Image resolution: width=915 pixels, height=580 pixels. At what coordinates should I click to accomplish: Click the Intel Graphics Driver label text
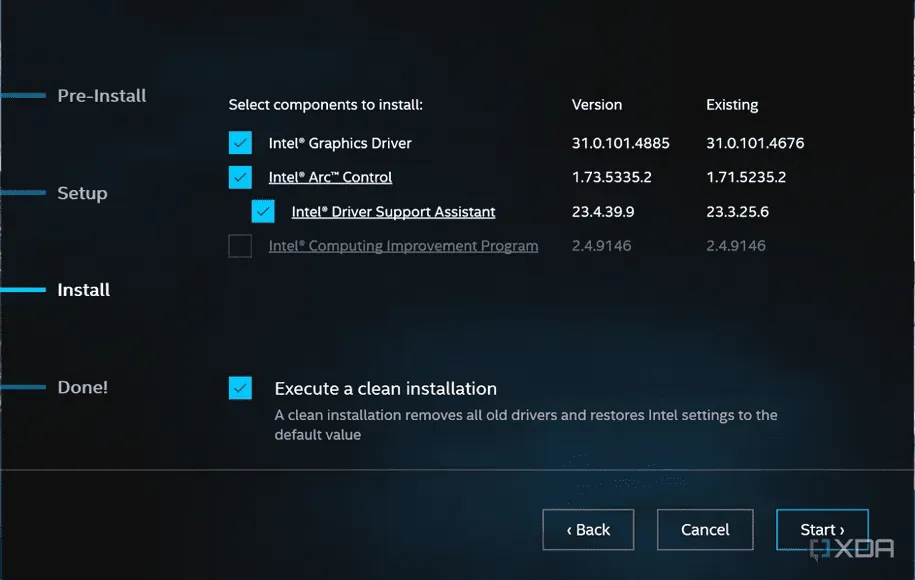click(x=340, y=143)
